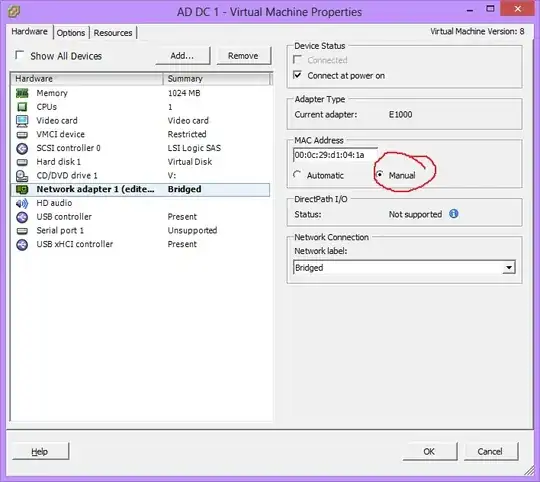
Task: Click the DirectPath I/O info icon
Action: click(x=454, y=214)
